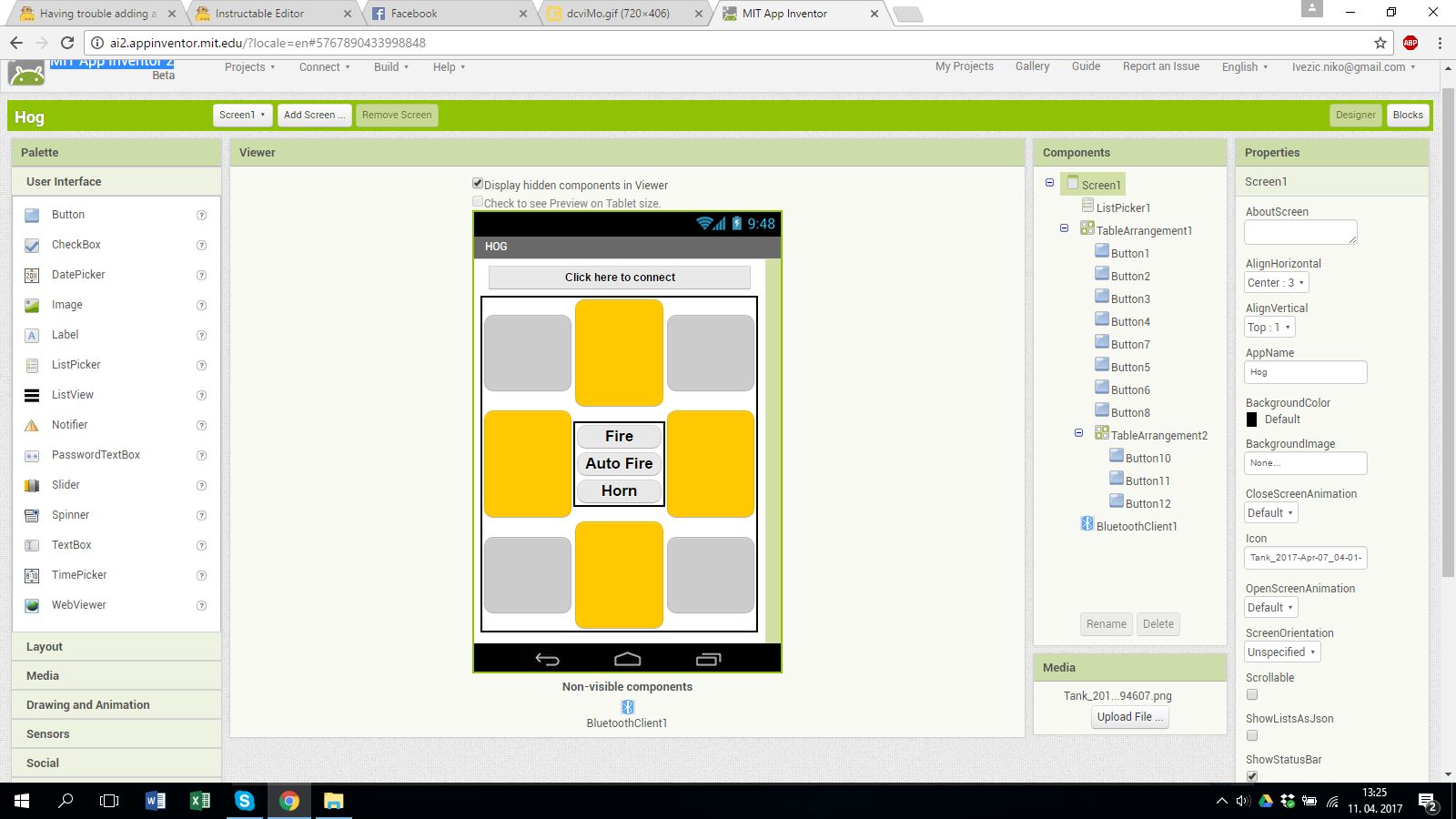Open Skype from the taskbar
1456x819 pixels.
pyautogui.click(x=245, y=801)
